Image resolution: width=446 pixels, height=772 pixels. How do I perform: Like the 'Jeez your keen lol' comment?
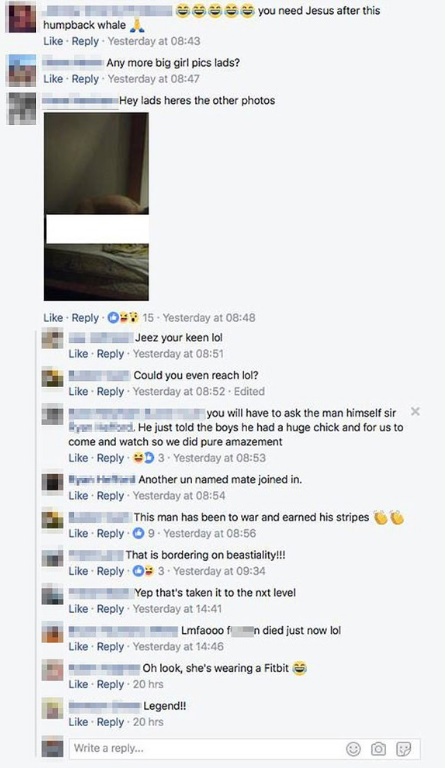click(x=78, y=354)
